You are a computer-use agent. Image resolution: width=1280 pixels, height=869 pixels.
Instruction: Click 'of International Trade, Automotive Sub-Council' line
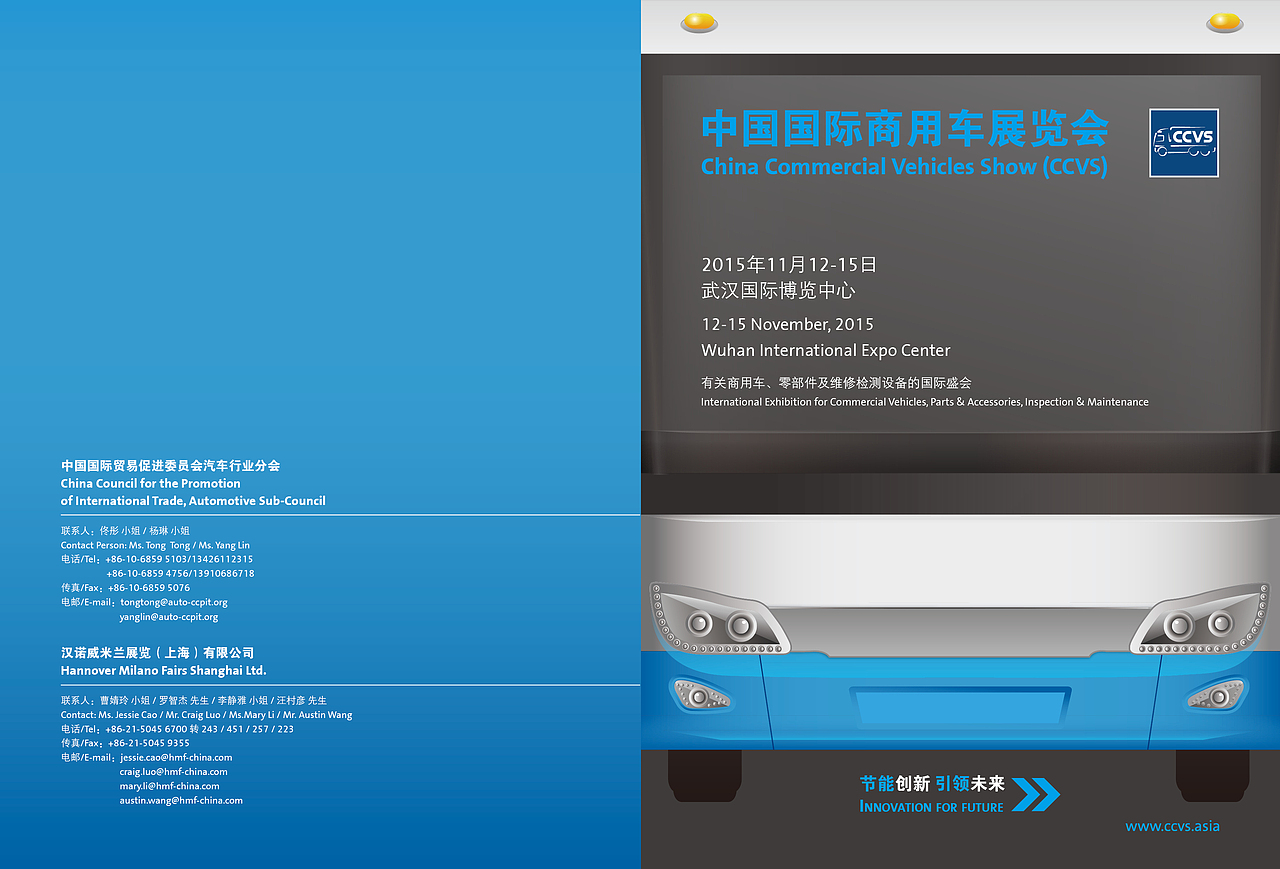(193, 501)
